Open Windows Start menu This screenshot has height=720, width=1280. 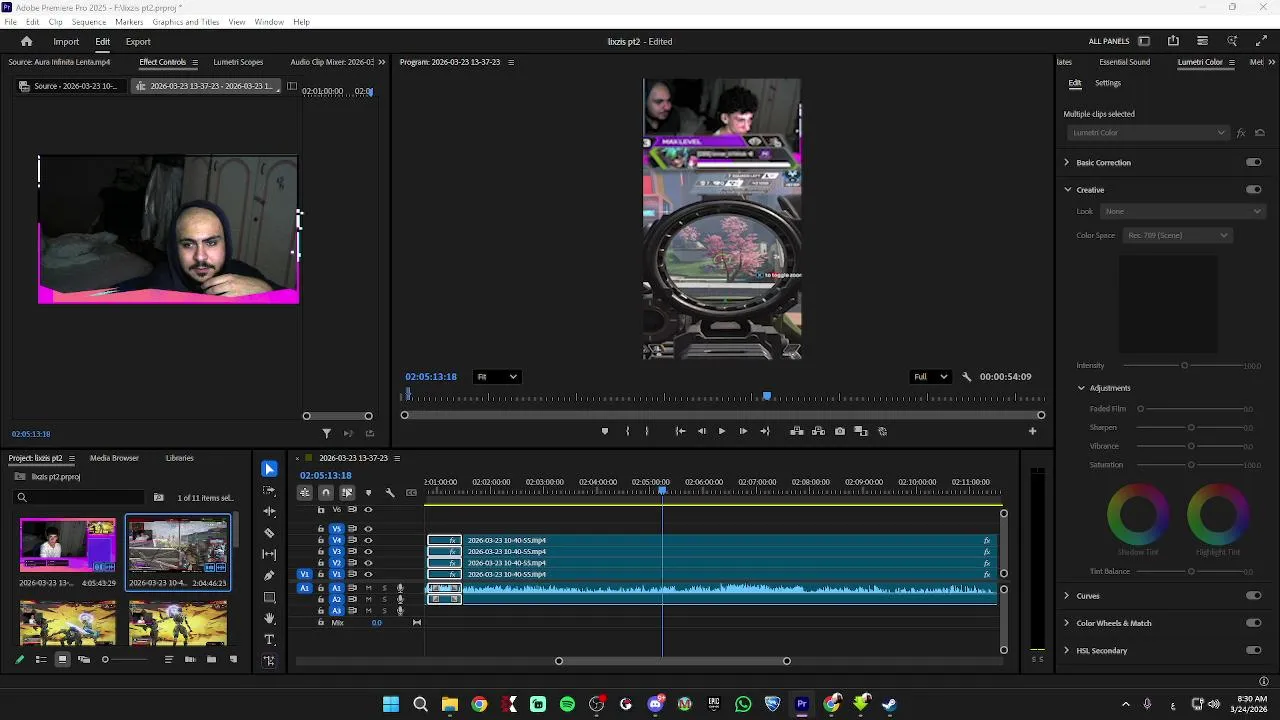tap(391, 704)
